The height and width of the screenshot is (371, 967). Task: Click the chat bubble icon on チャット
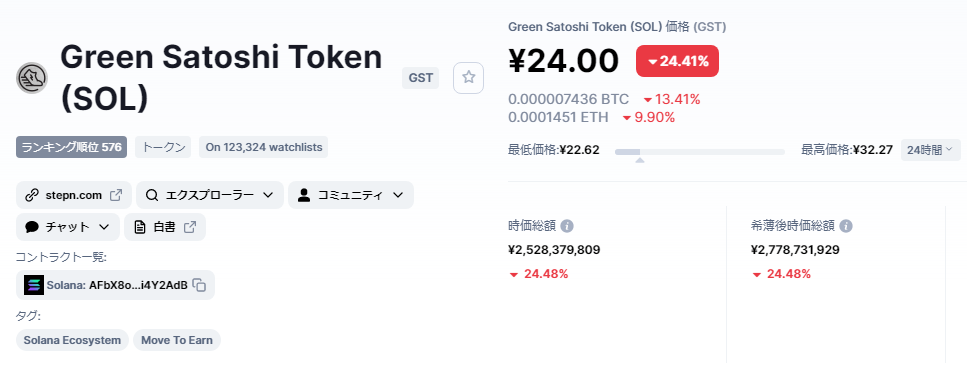pyautogui.click(x=32, y=227)
